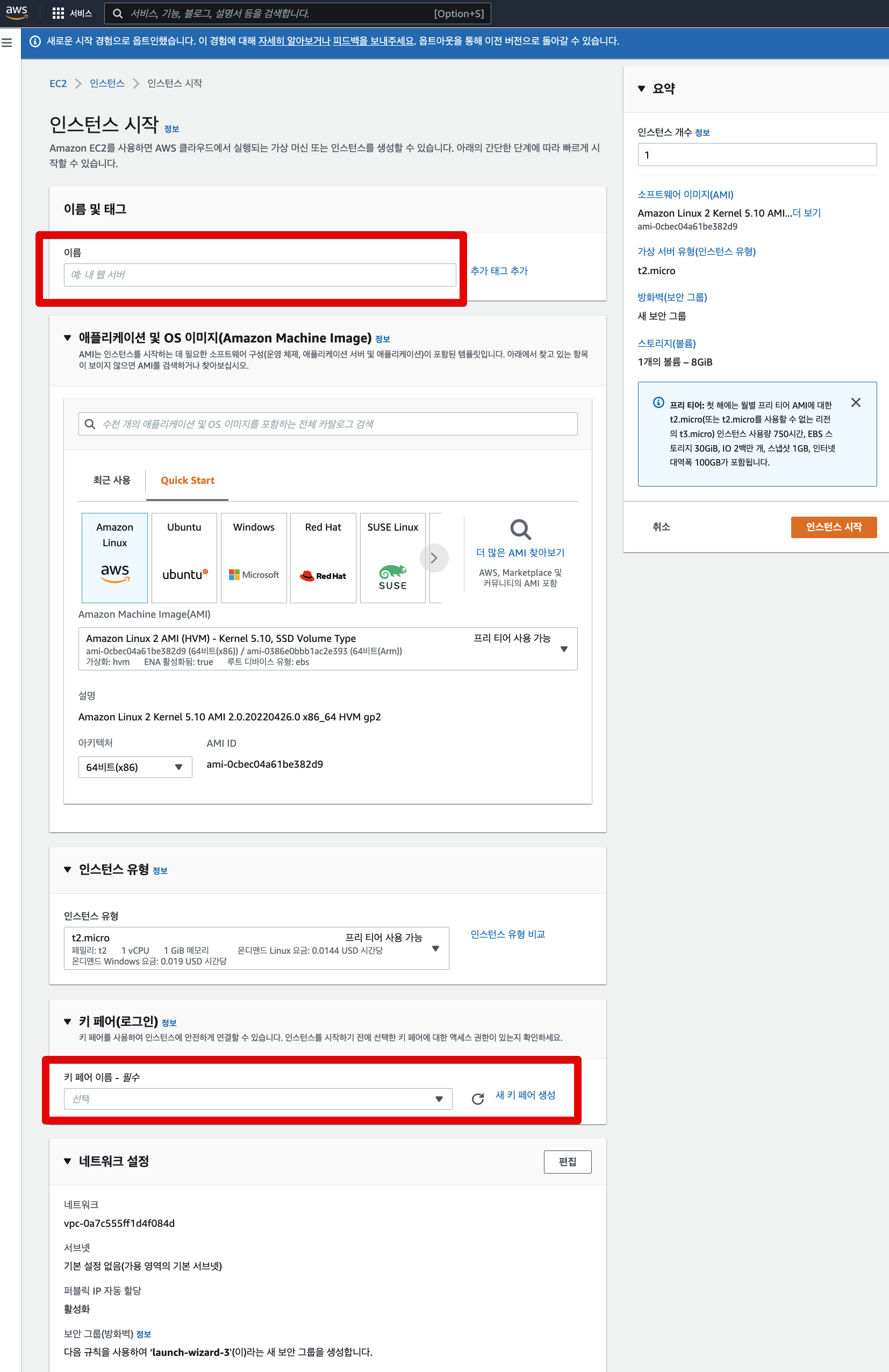Click 새 키 페어 생성 link

pos(526,1095)
